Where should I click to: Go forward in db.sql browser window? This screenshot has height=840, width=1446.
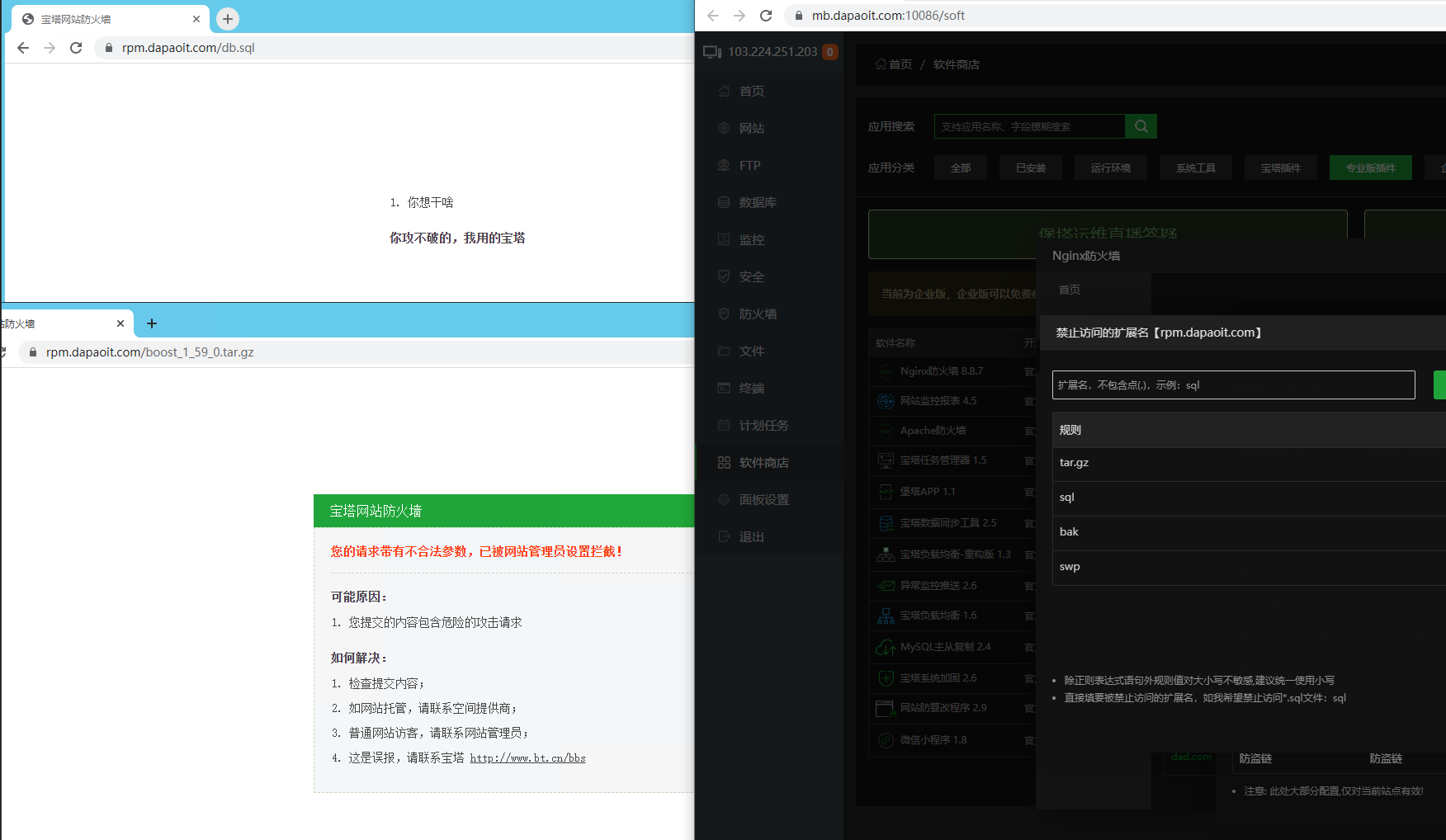(x=50, y=48)
